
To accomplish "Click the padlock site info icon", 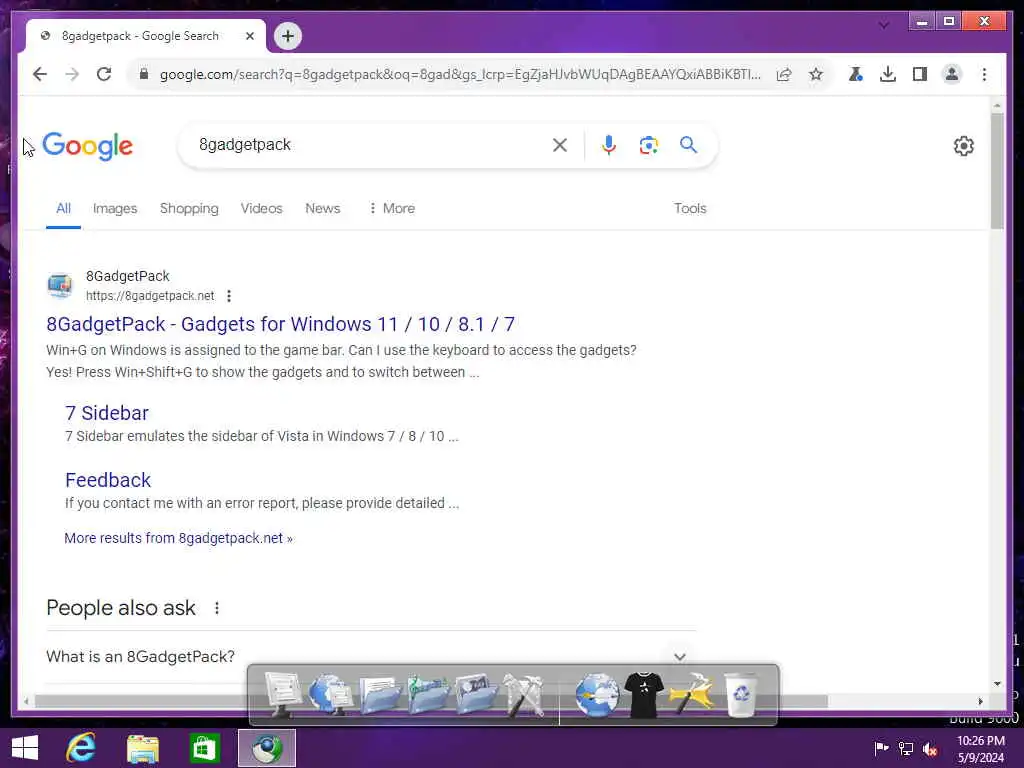I will click(144, 74).
